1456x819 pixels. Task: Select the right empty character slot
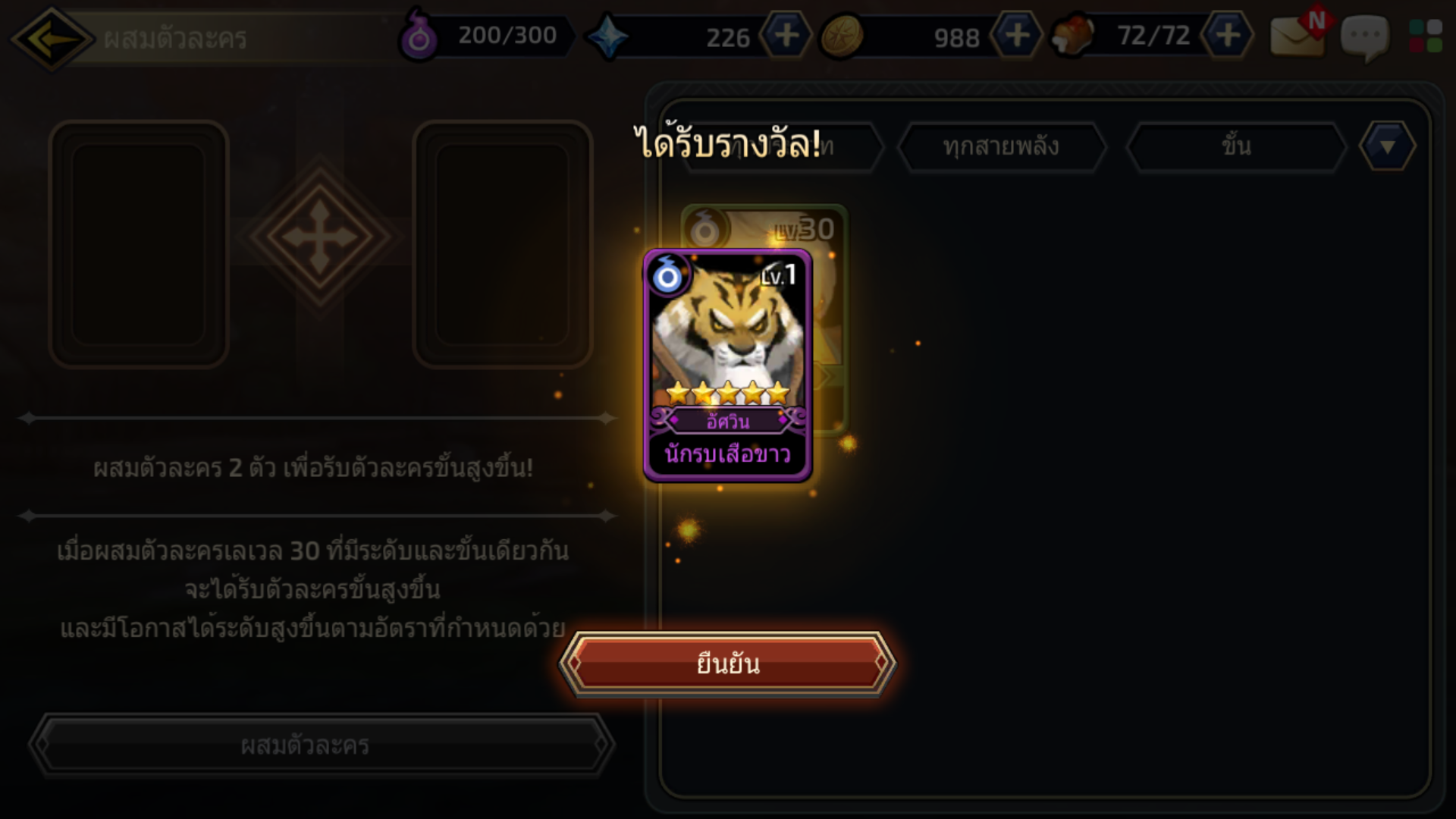coord(503,244)
